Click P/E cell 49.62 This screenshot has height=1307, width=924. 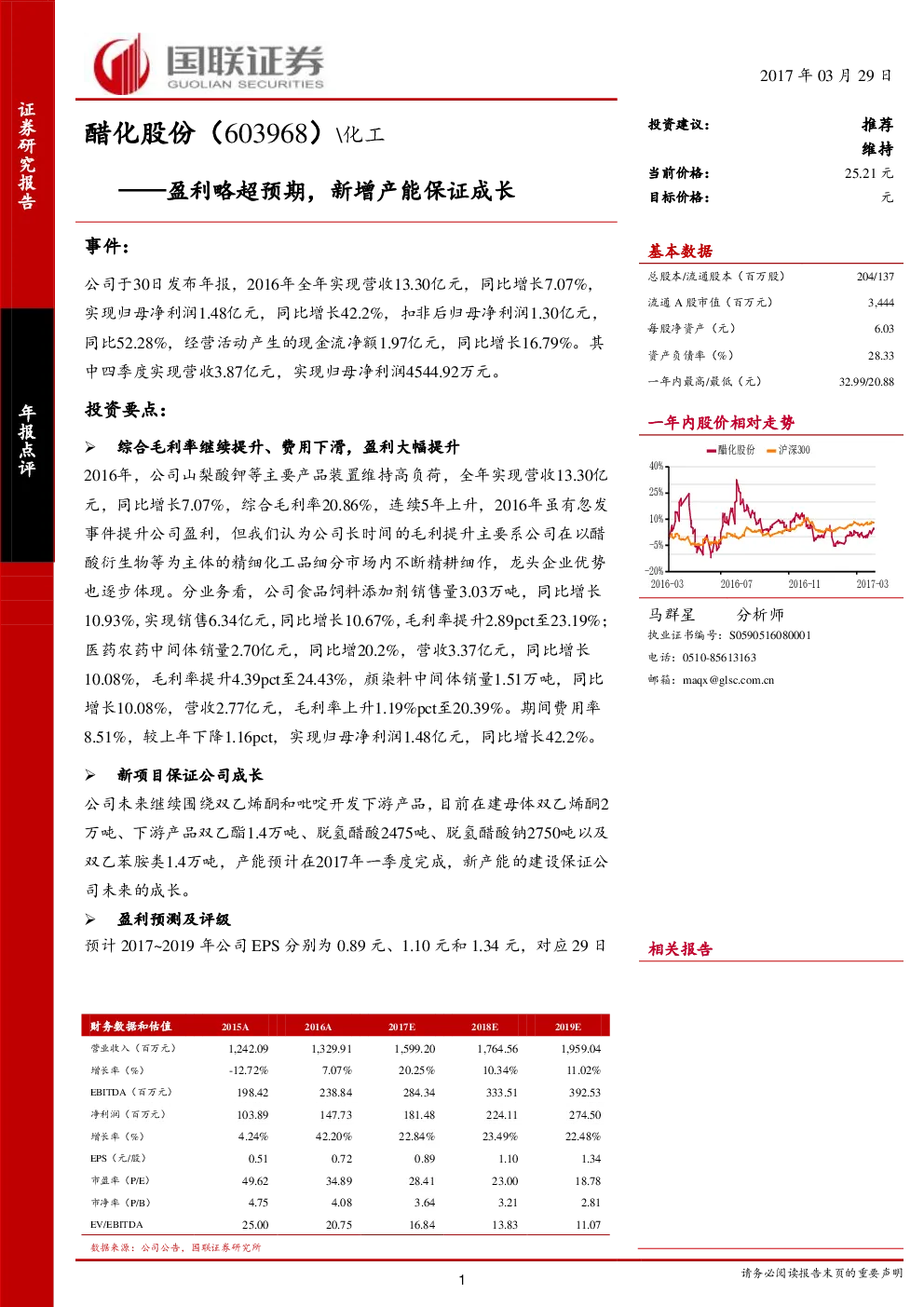point(255,1181)
